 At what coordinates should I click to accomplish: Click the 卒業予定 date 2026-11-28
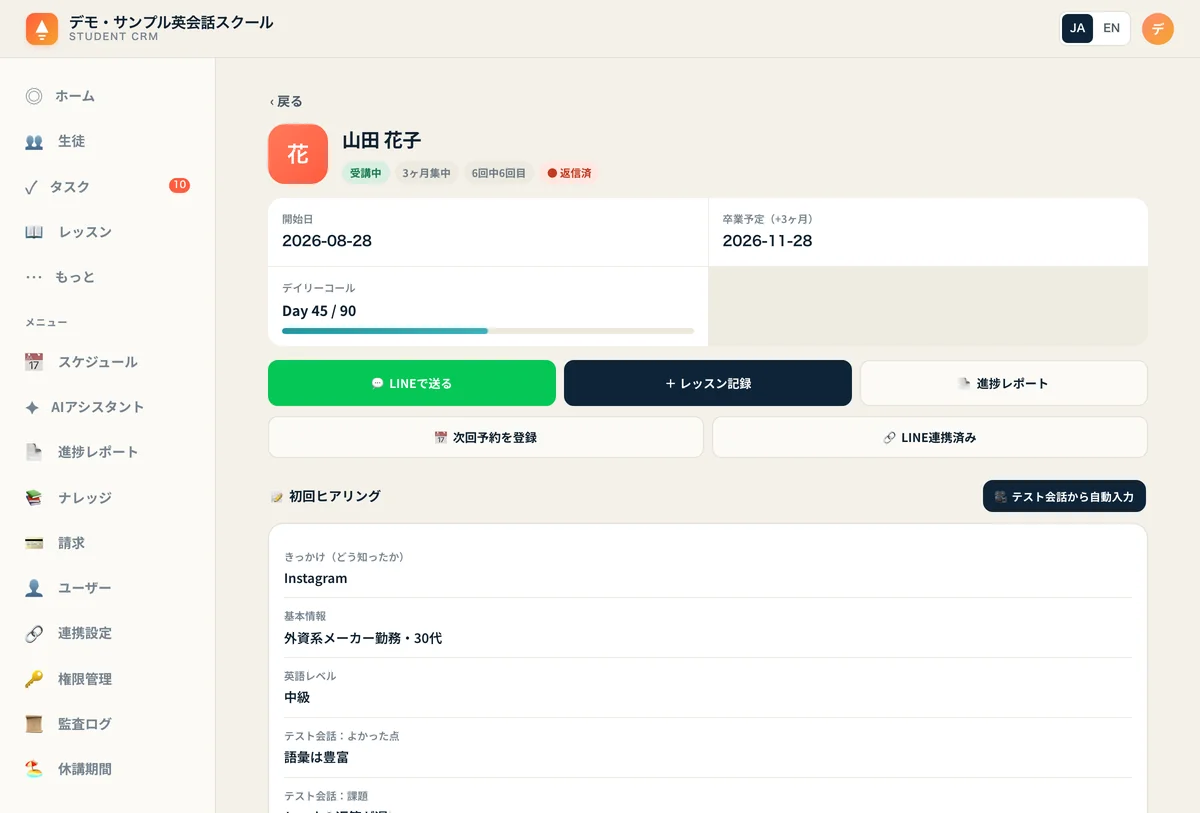tap(767, 241)
